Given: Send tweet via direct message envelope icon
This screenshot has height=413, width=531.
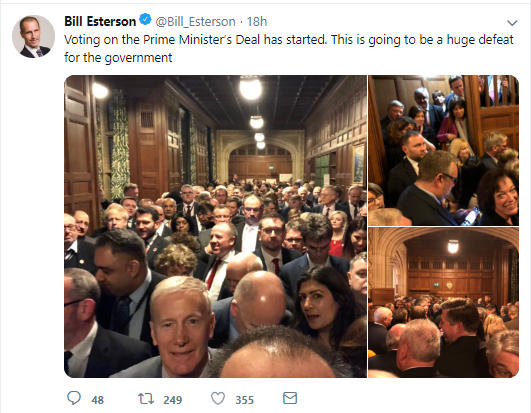Looking at the screenshot, I should [x=290, y=398].
